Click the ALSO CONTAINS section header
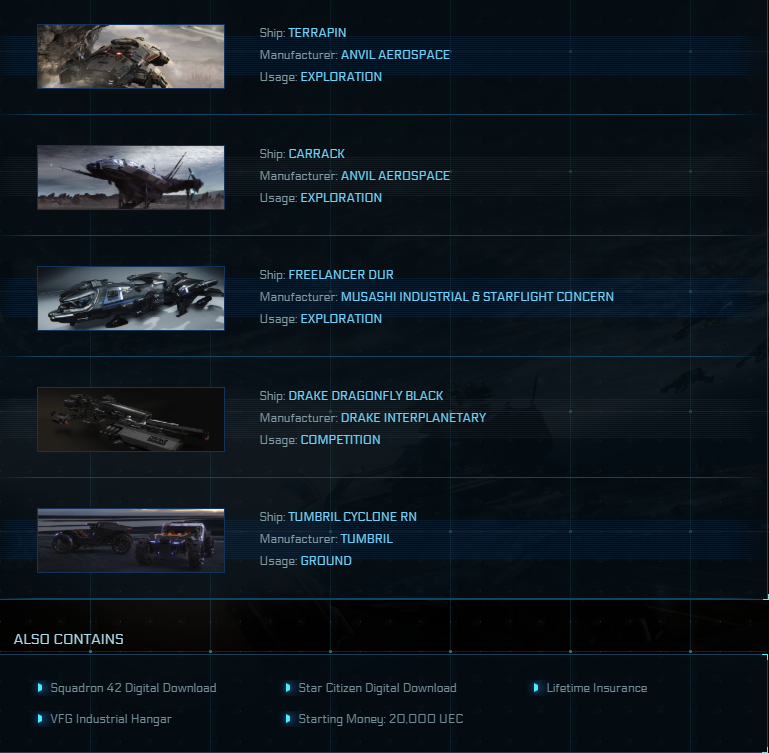Viewport: 769px width, 753px height. pyautogui.click(x=69, y=639)
